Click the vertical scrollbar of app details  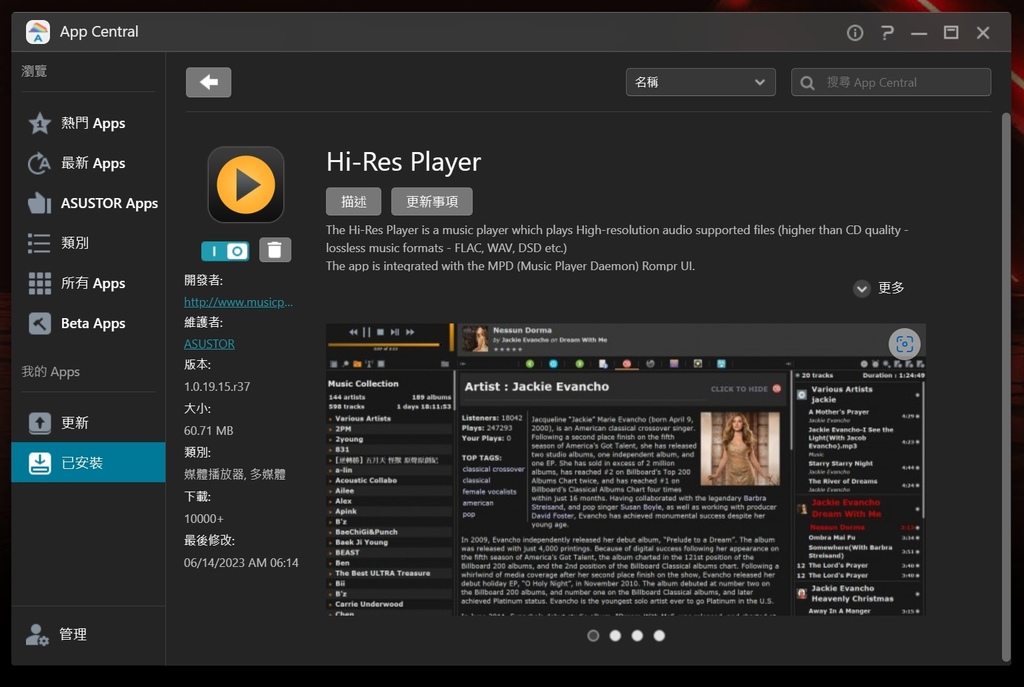point(1006,388)
